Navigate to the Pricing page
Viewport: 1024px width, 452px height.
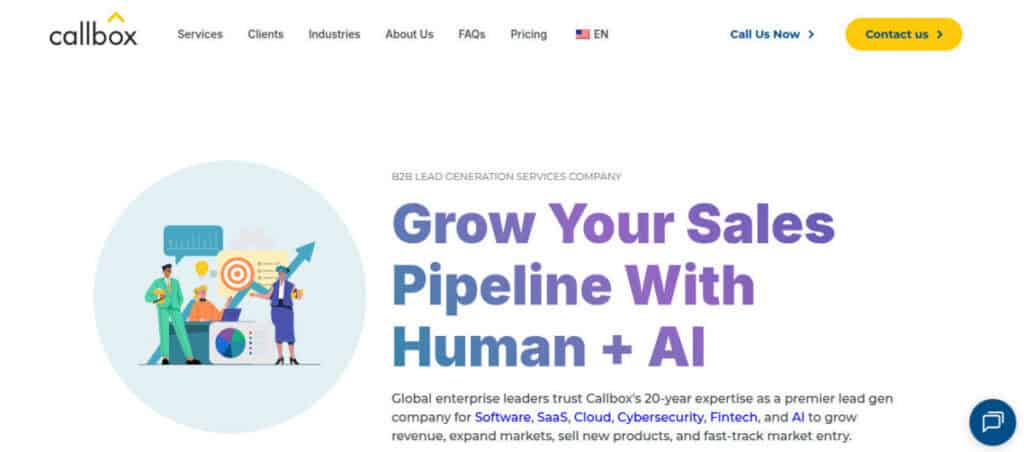pos(529,34)
